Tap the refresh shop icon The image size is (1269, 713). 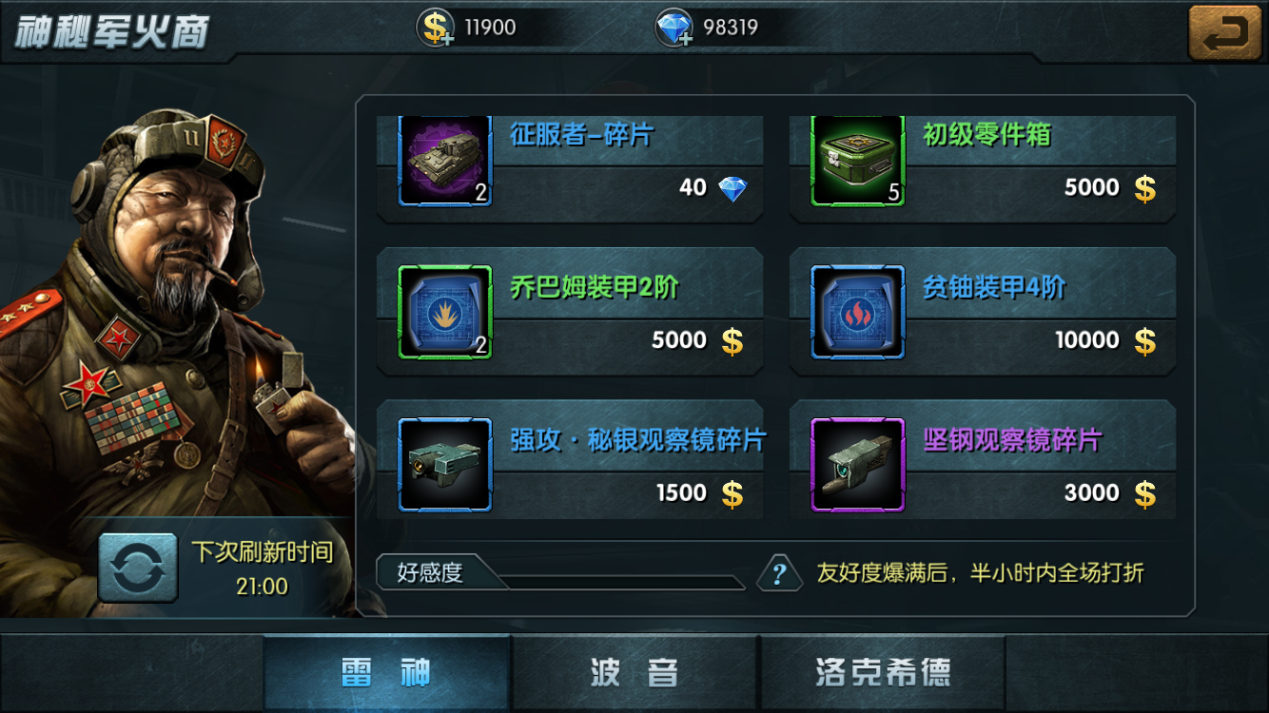(138, 567)
